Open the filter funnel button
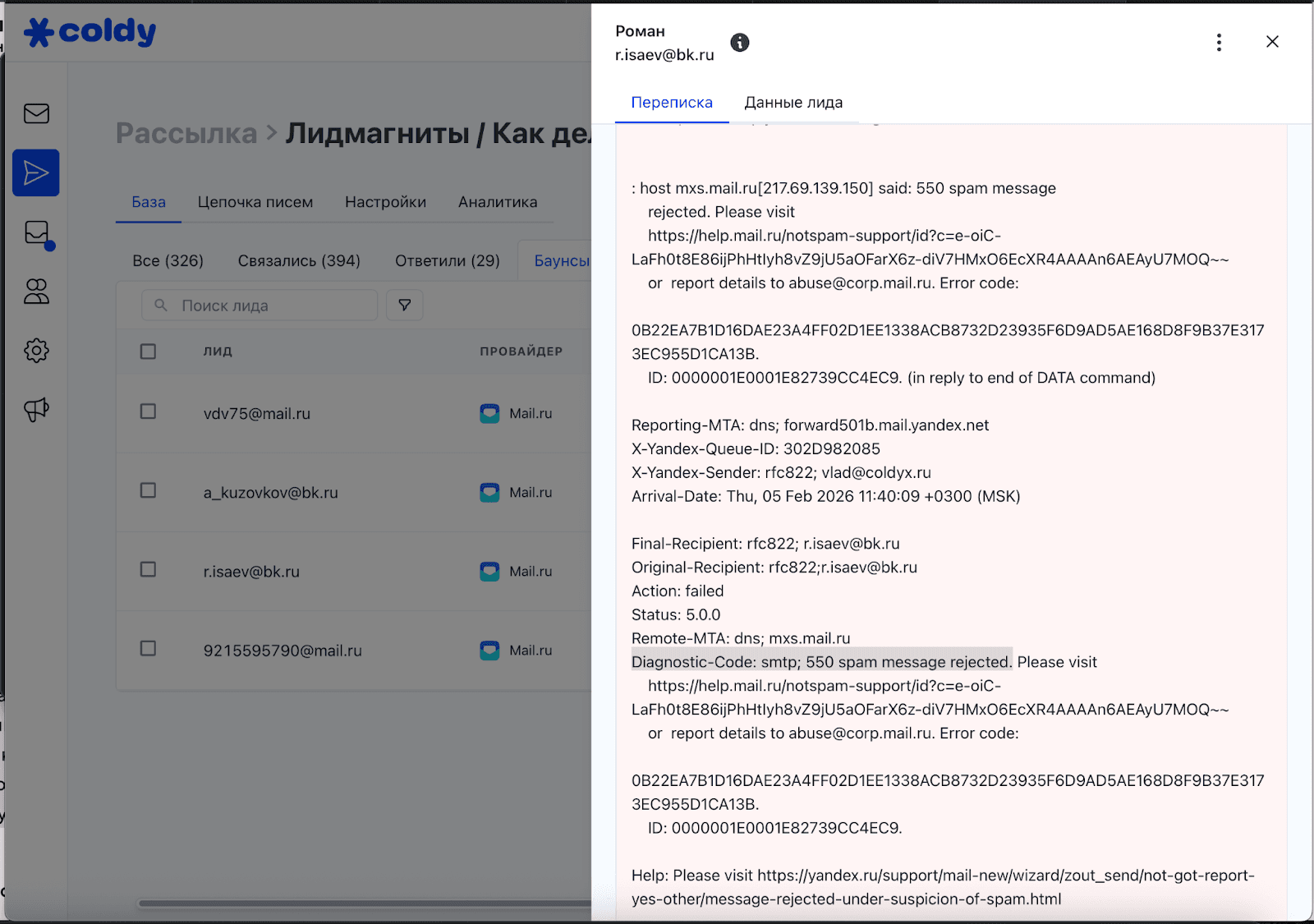The image size is (1314, 924). 405,306
